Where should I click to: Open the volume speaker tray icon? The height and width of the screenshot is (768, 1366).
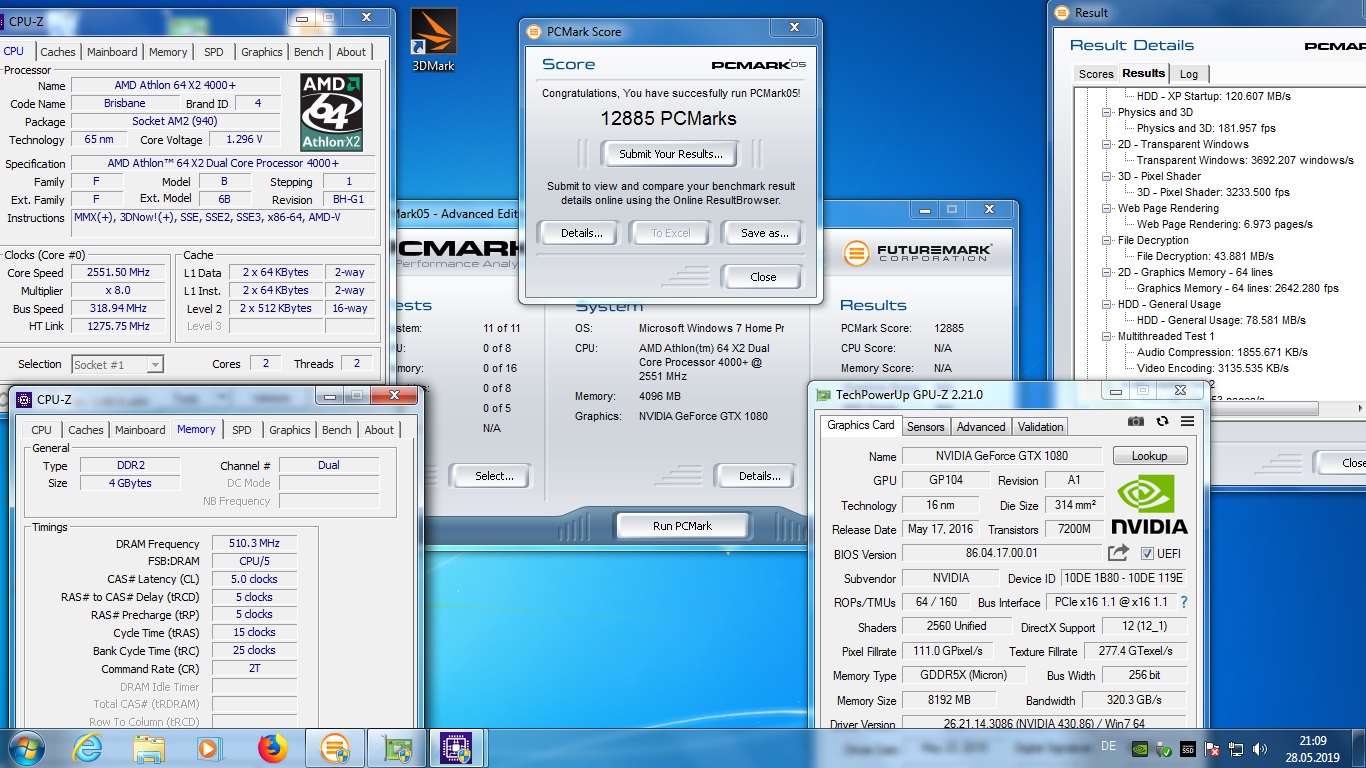coord(1260,748)
